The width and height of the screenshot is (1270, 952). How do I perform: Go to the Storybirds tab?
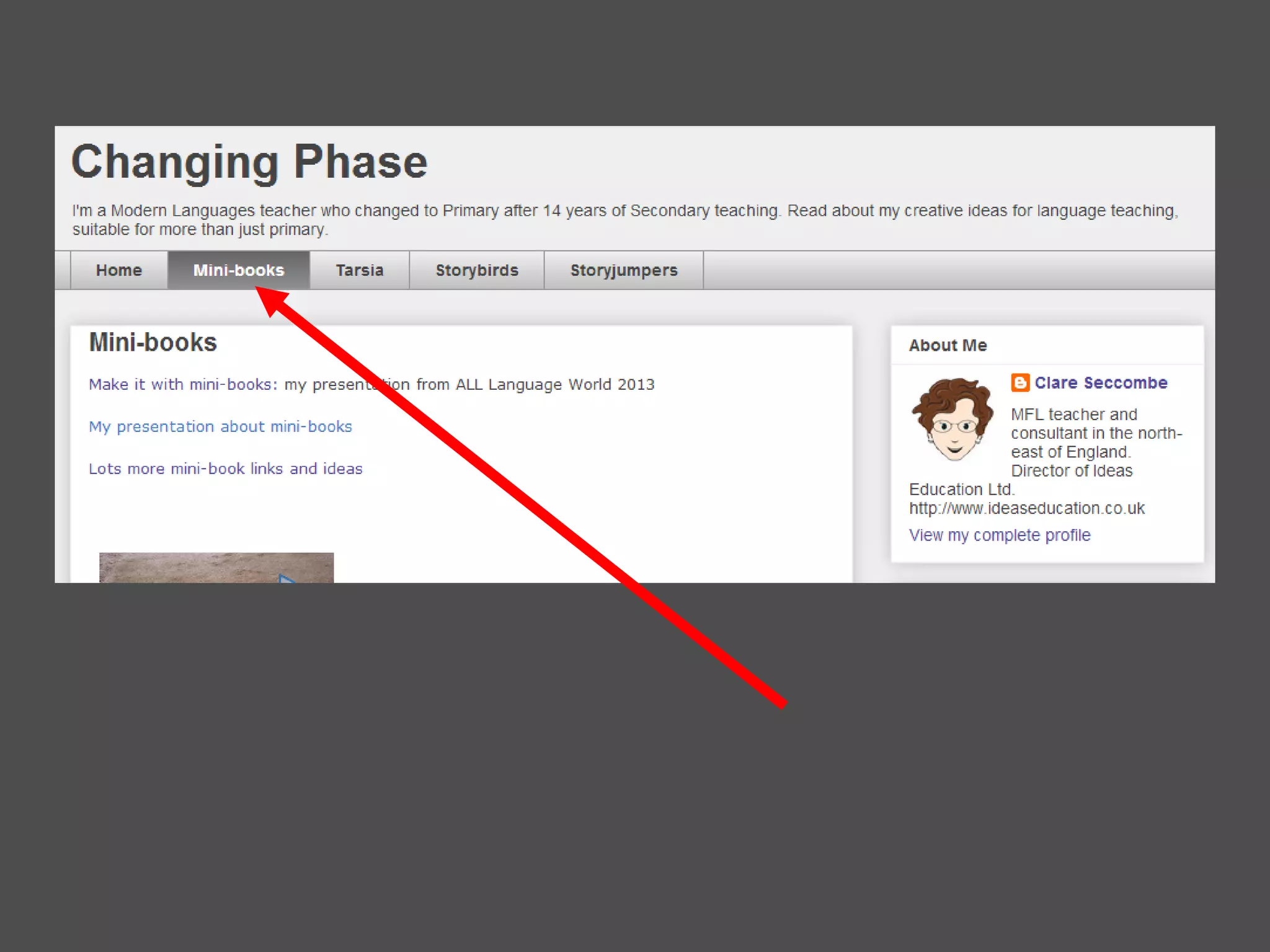pos(476,270)
